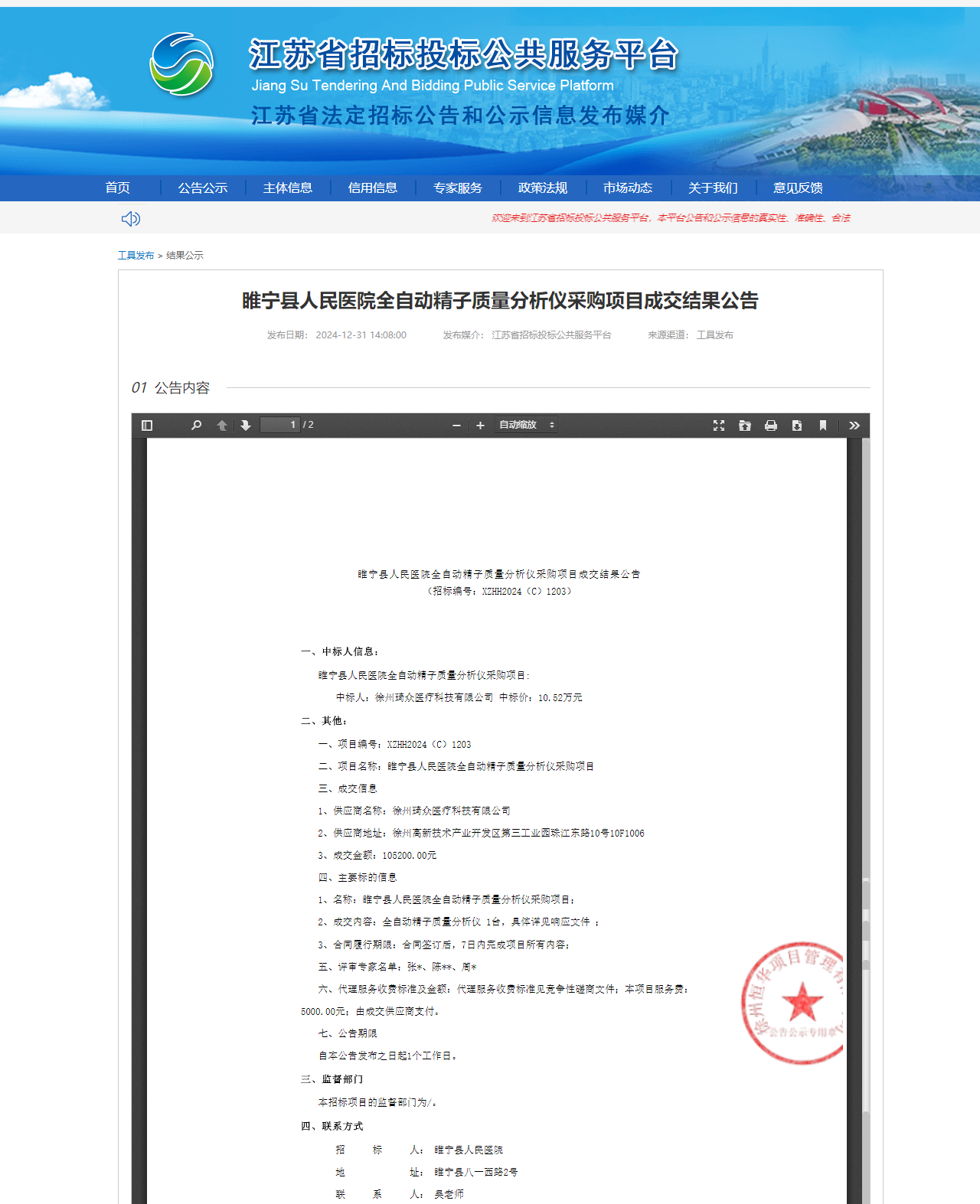Screen dimensions: 980x1204
Task: Go to next PDF page arrow
Action: click(246, 426)
